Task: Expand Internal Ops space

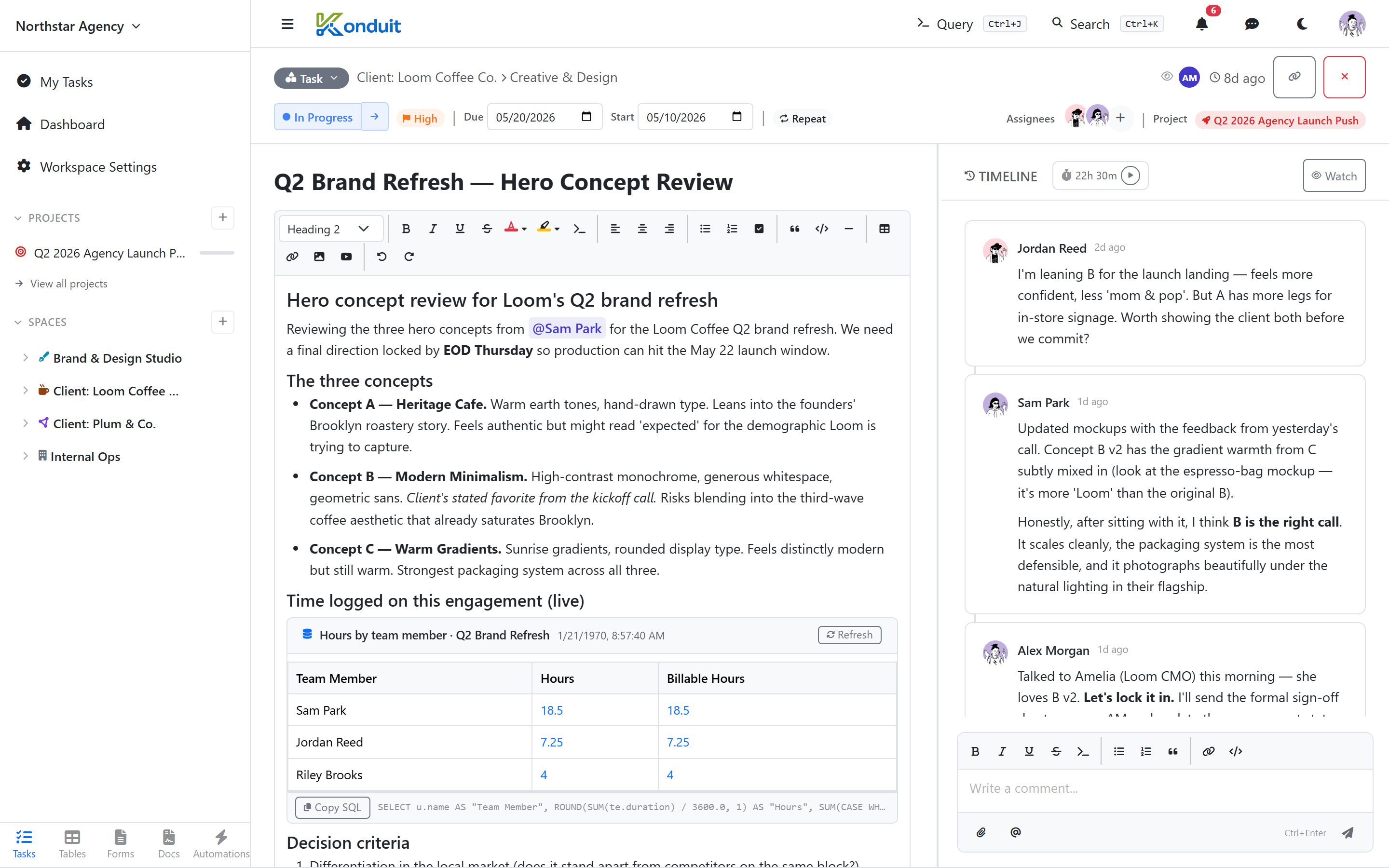Action: [25, 456]
